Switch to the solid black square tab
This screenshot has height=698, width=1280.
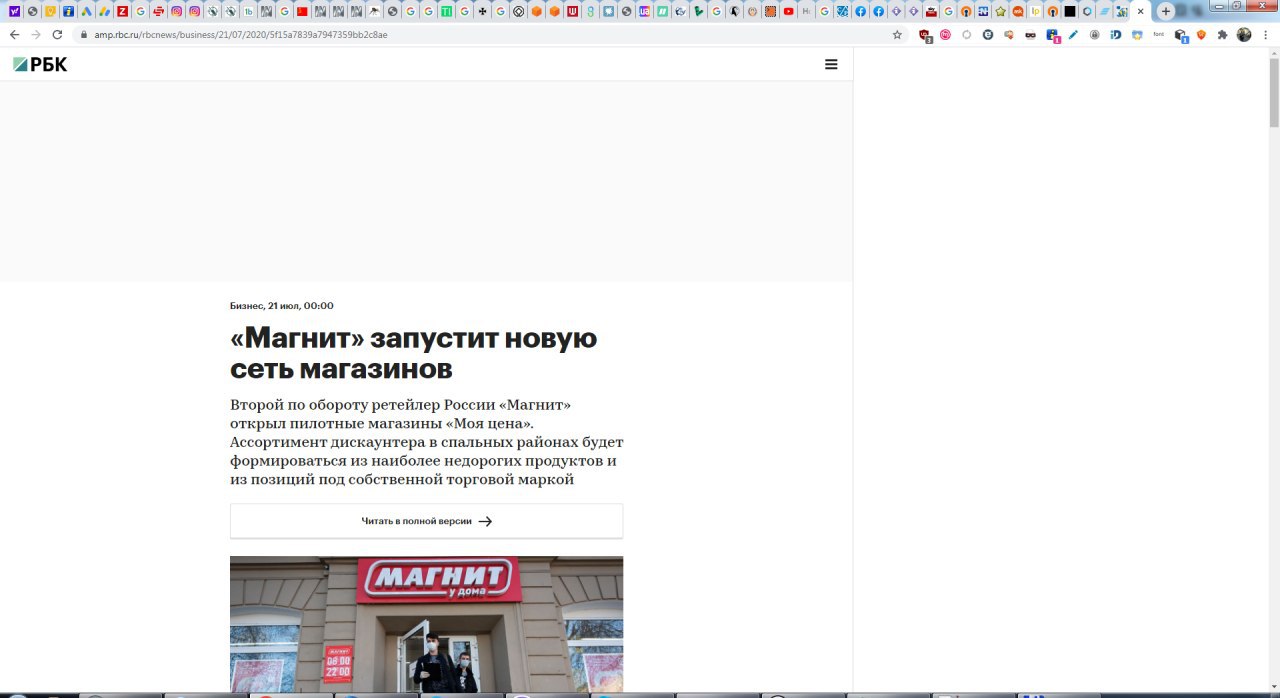pos(1070,11)
